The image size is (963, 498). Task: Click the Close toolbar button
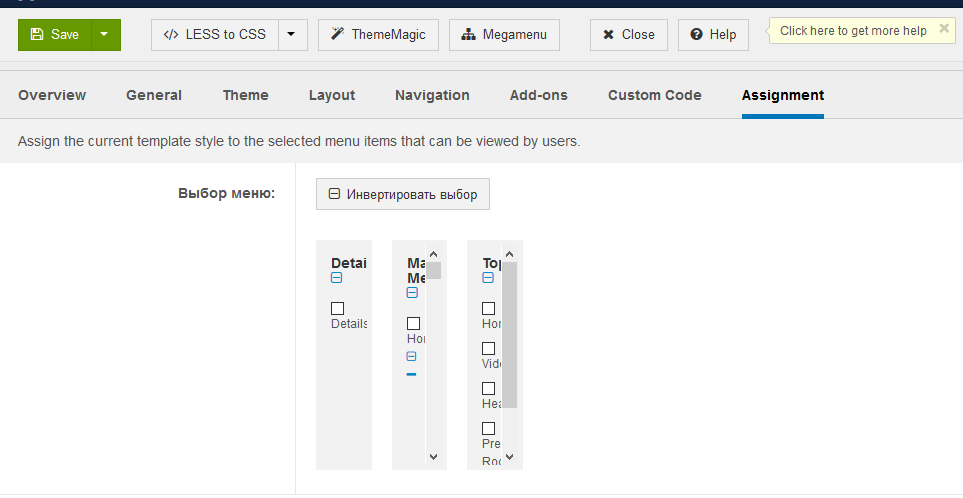(629, 34)
